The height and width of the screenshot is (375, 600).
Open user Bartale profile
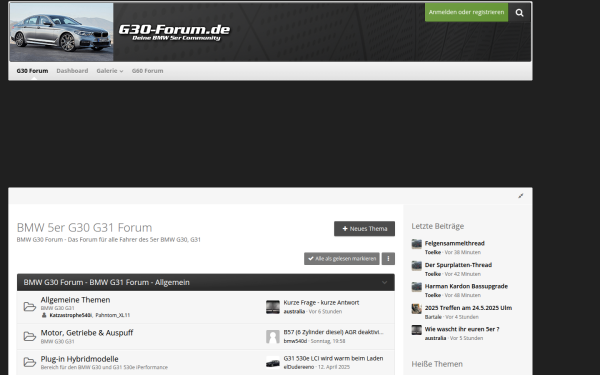(x=433, y=317)
